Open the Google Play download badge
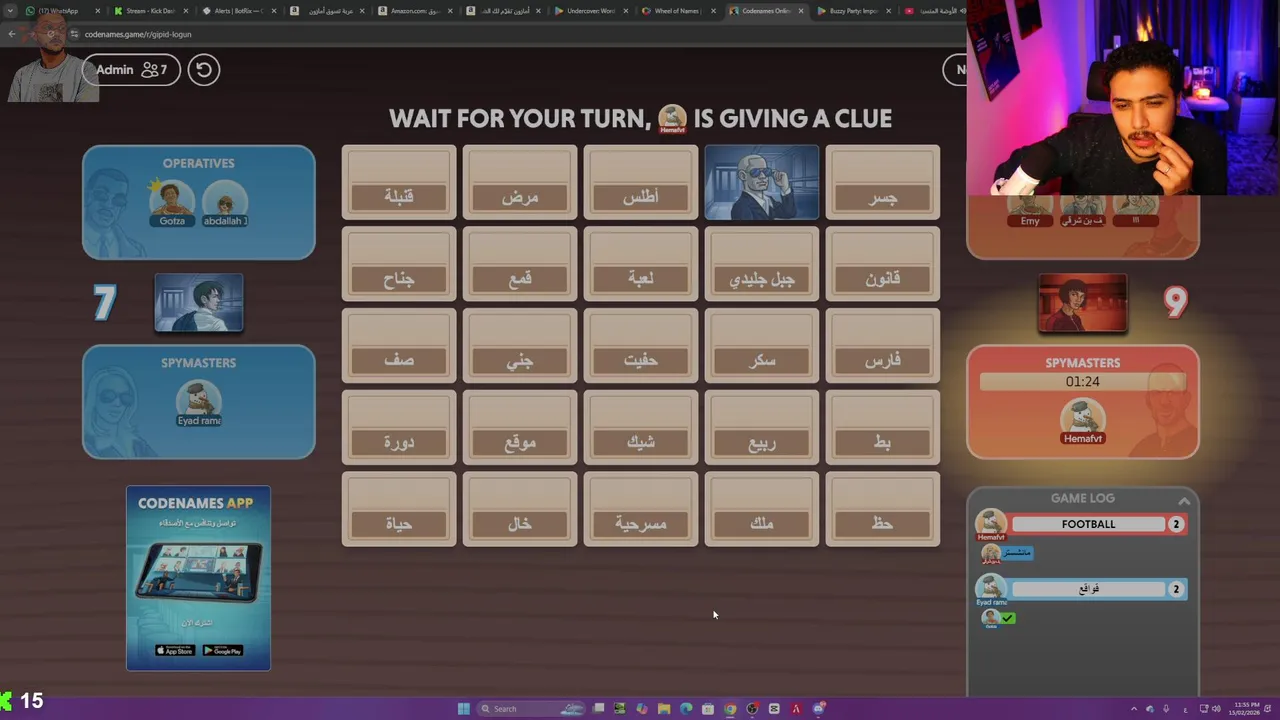This screenshot has height=720, width=1280. [222, 651]
